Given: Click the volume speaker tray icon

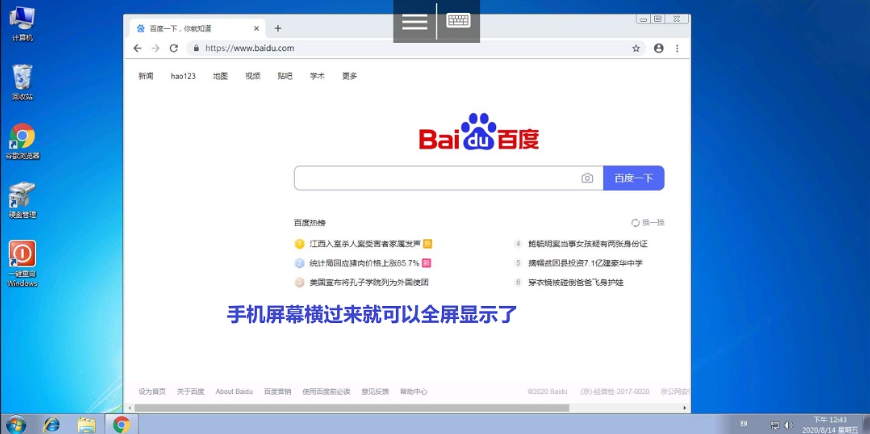Looking at the screenshot, I should click(x=788, y=425).
